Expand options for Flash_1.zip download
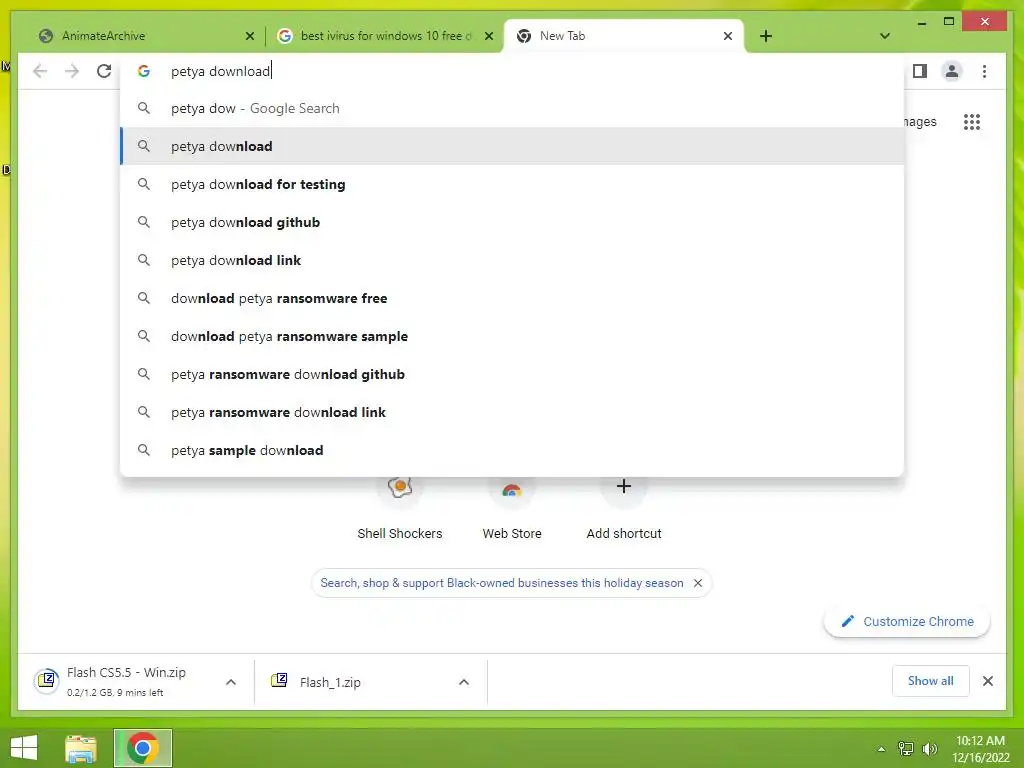The image size is (1024, 768). tap(464, 682)
